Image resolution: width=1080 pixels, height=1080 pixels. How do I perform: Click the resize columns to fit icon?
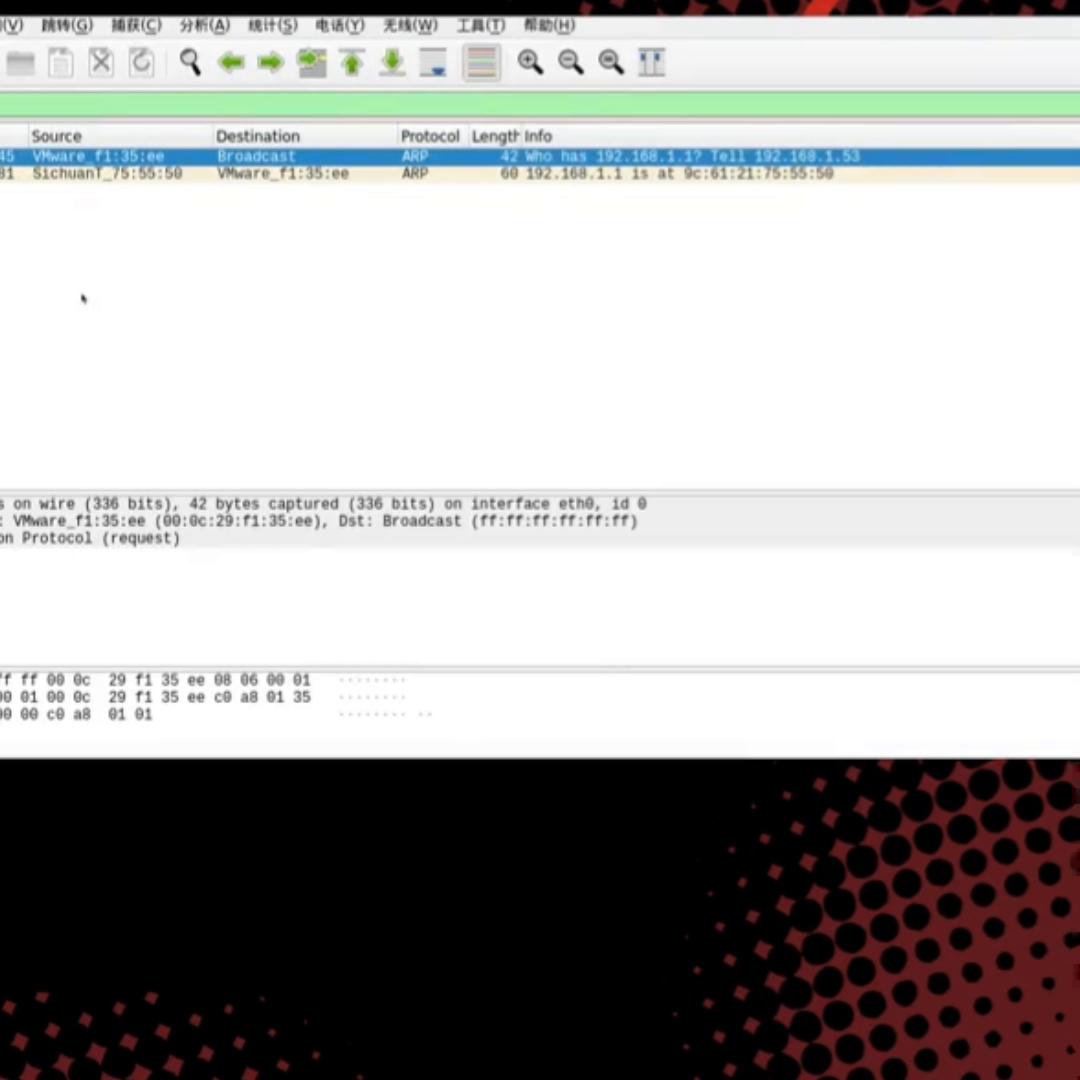(x=652, y=63)
